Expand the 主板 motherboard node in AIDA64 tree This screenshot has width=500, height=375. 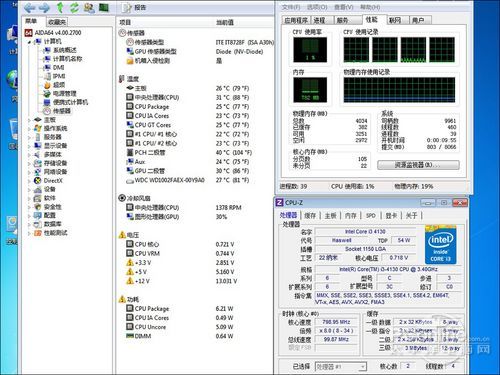point(29,120)
